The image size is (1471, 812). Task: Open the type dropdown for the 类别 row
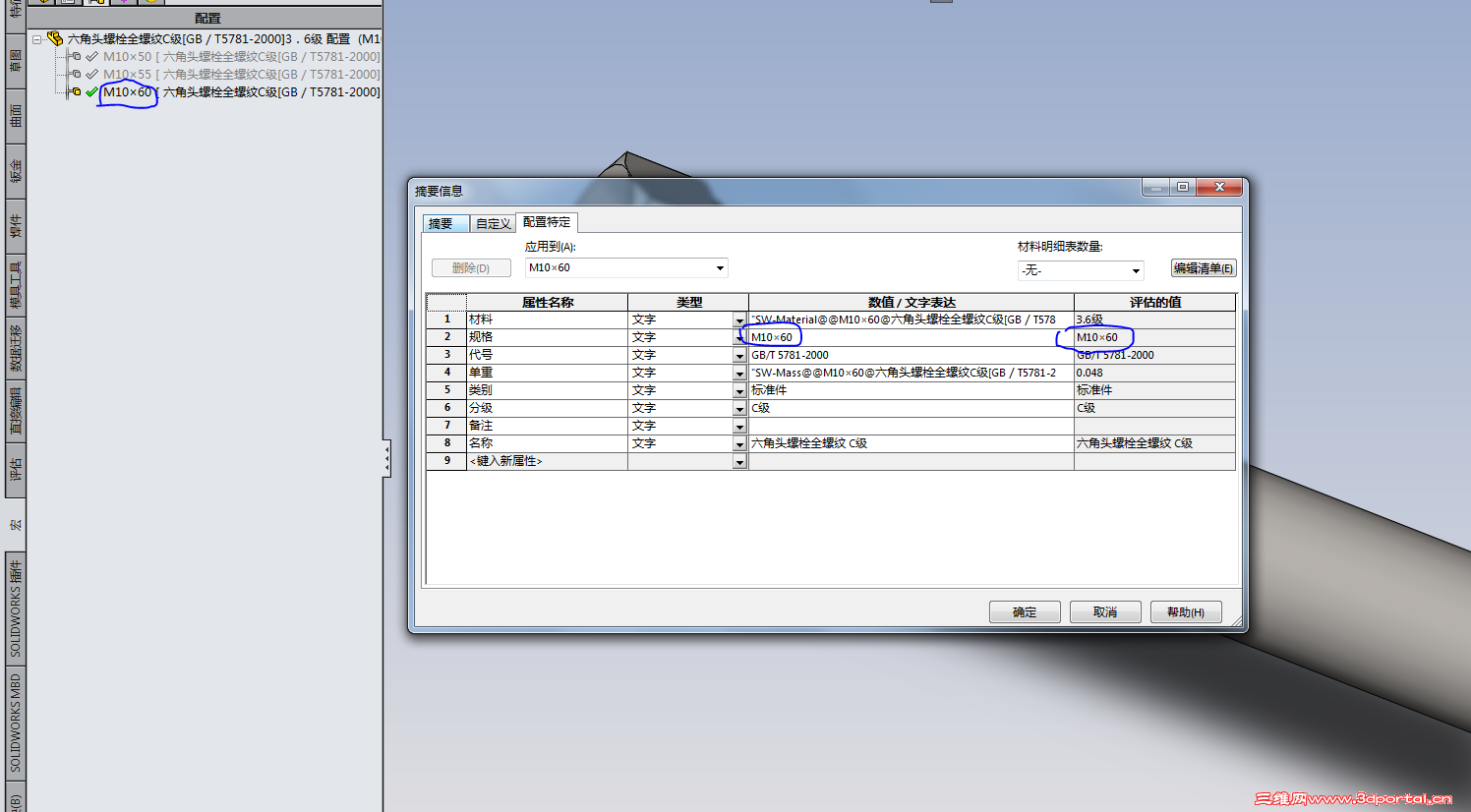pos(739,391)
